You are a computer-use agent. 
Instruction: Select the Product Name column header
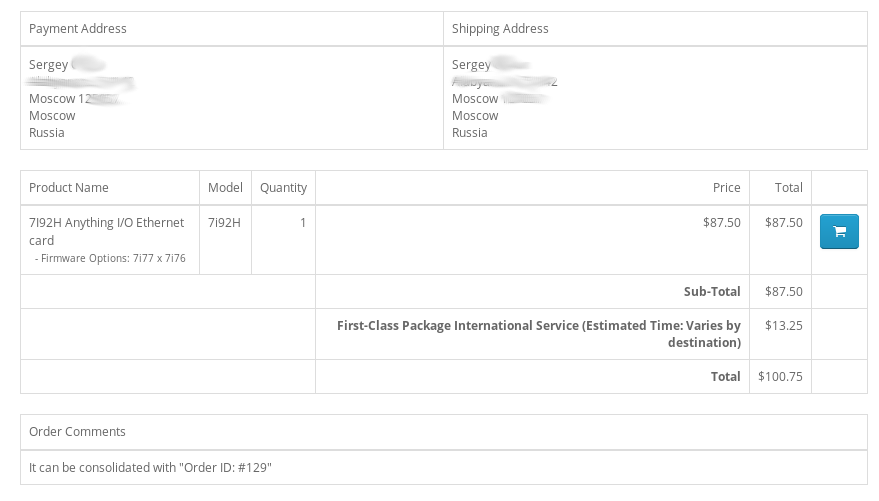(x=69, y=188)
